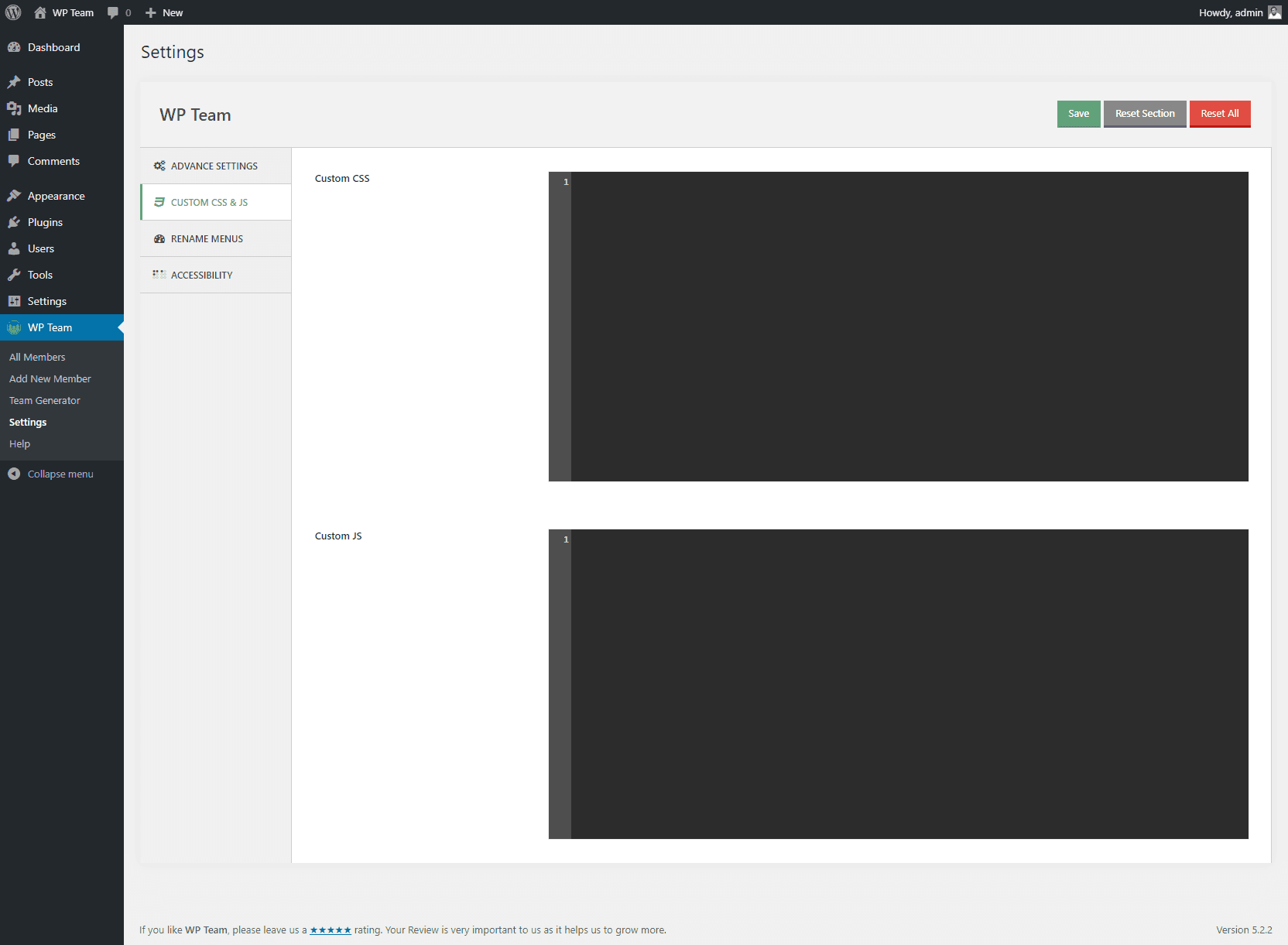Open Plugins in the admin menu
Screen dimensions: 1288x945
62,222
